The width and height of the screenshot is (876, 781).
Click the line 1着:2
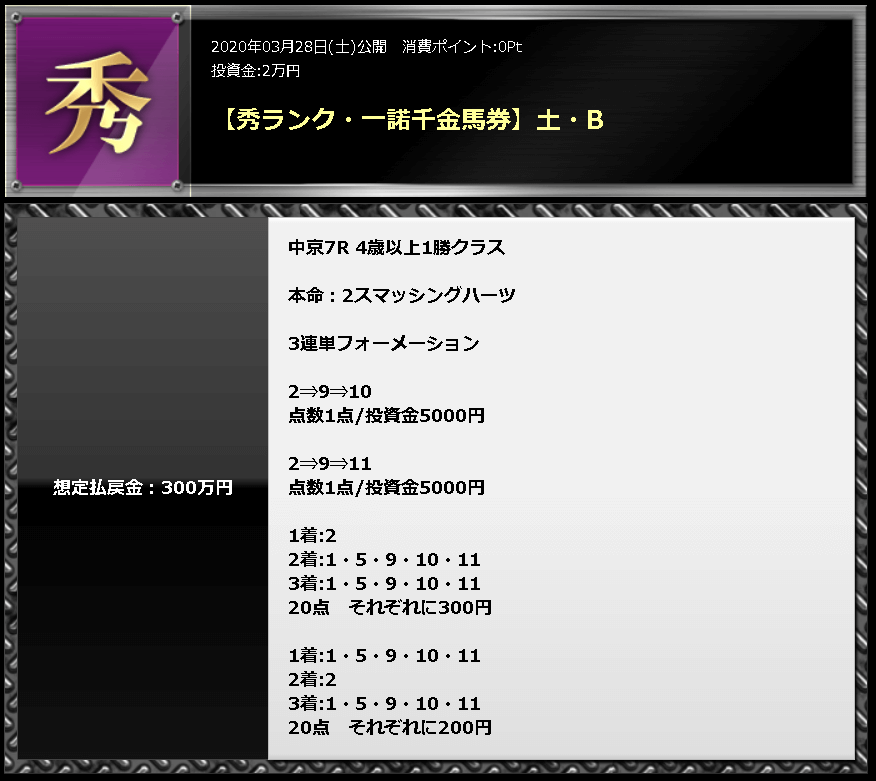(x=312, y=536)
